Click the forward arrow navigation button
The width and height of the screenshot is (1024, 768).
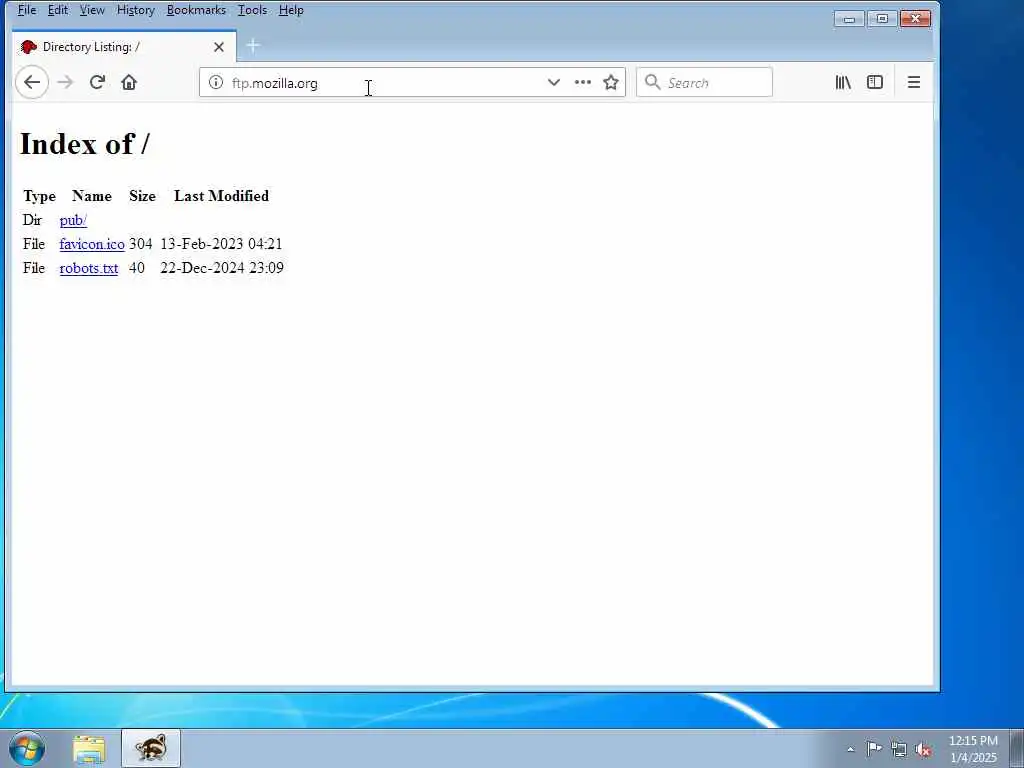(65, 82)
